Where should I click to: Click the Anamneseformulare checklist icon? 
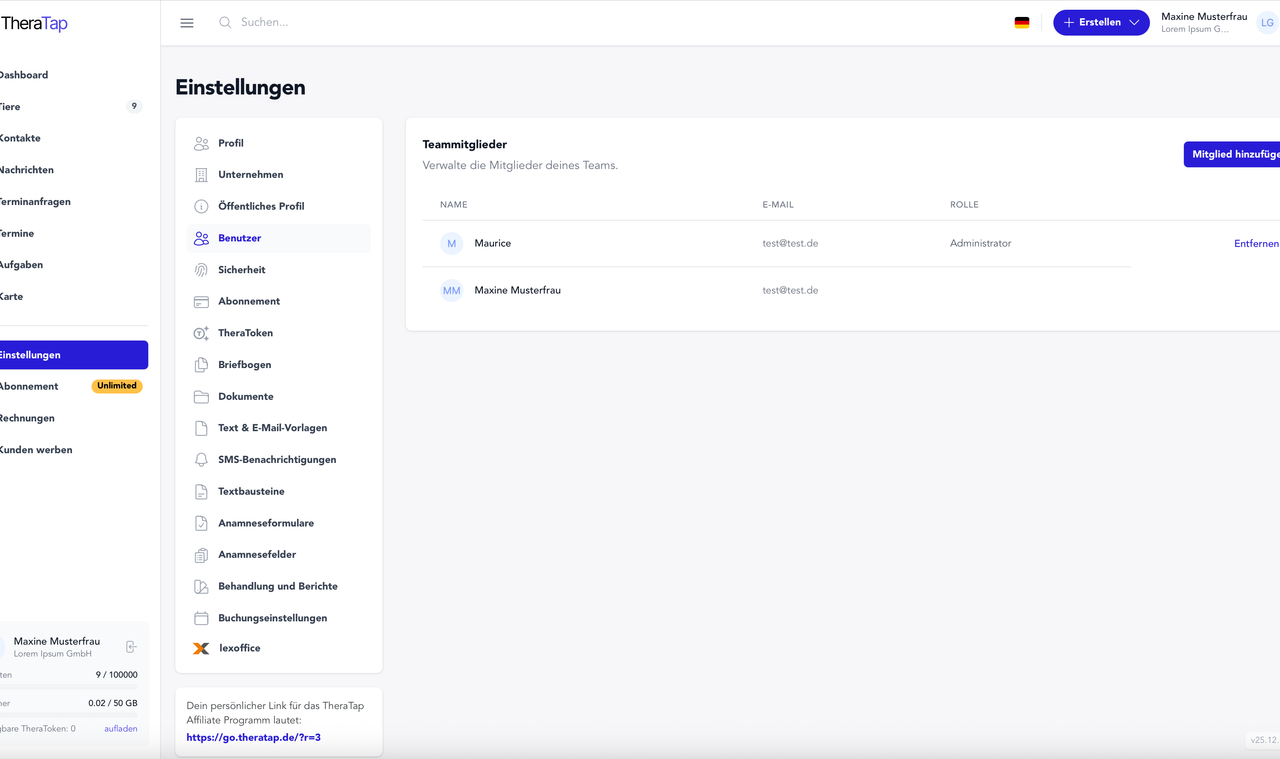tap(201, 523)
